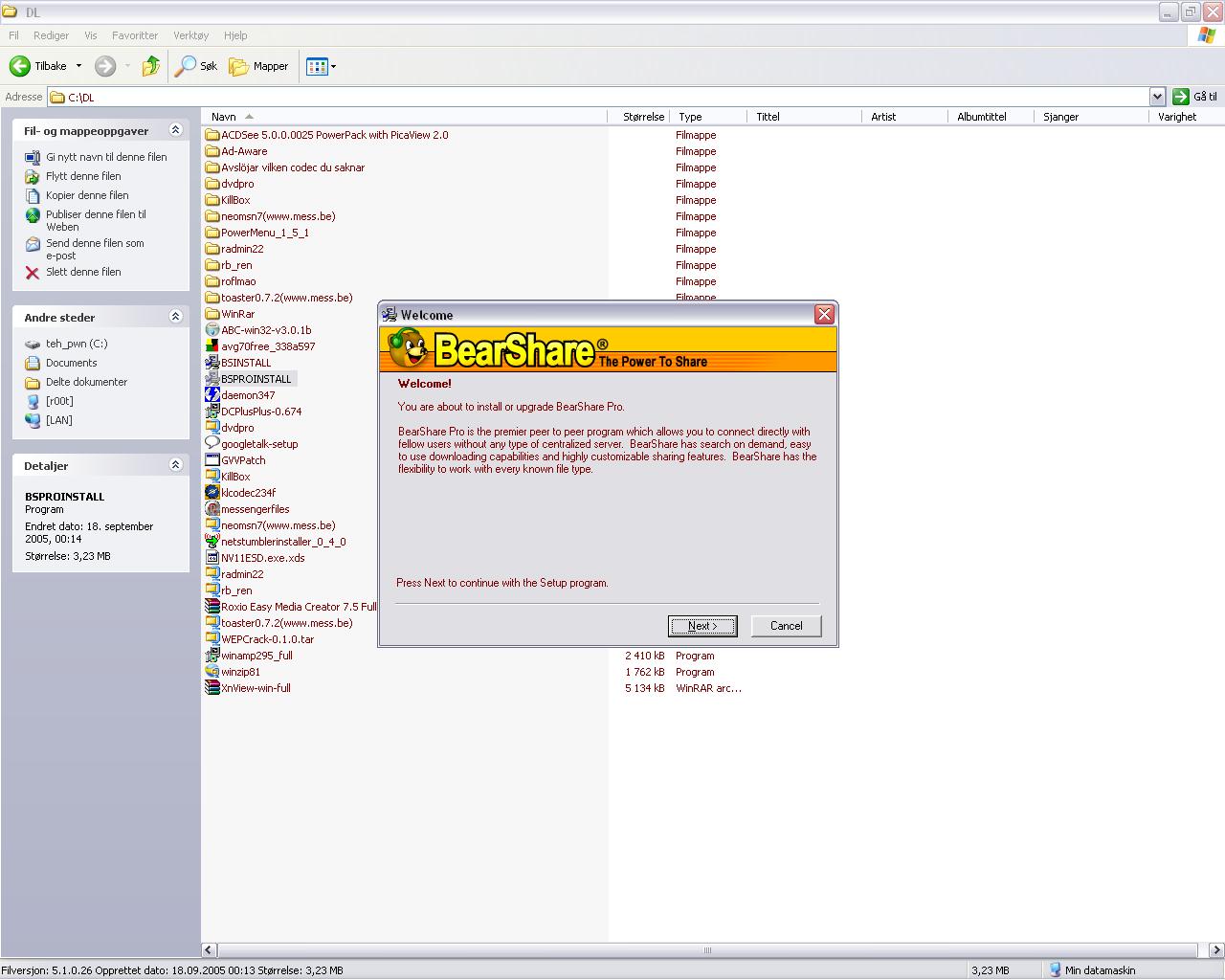This screenshot has width=1225, height=980.
Task: Click Gi nytt navn til denne filen
Action: point(106,157)
